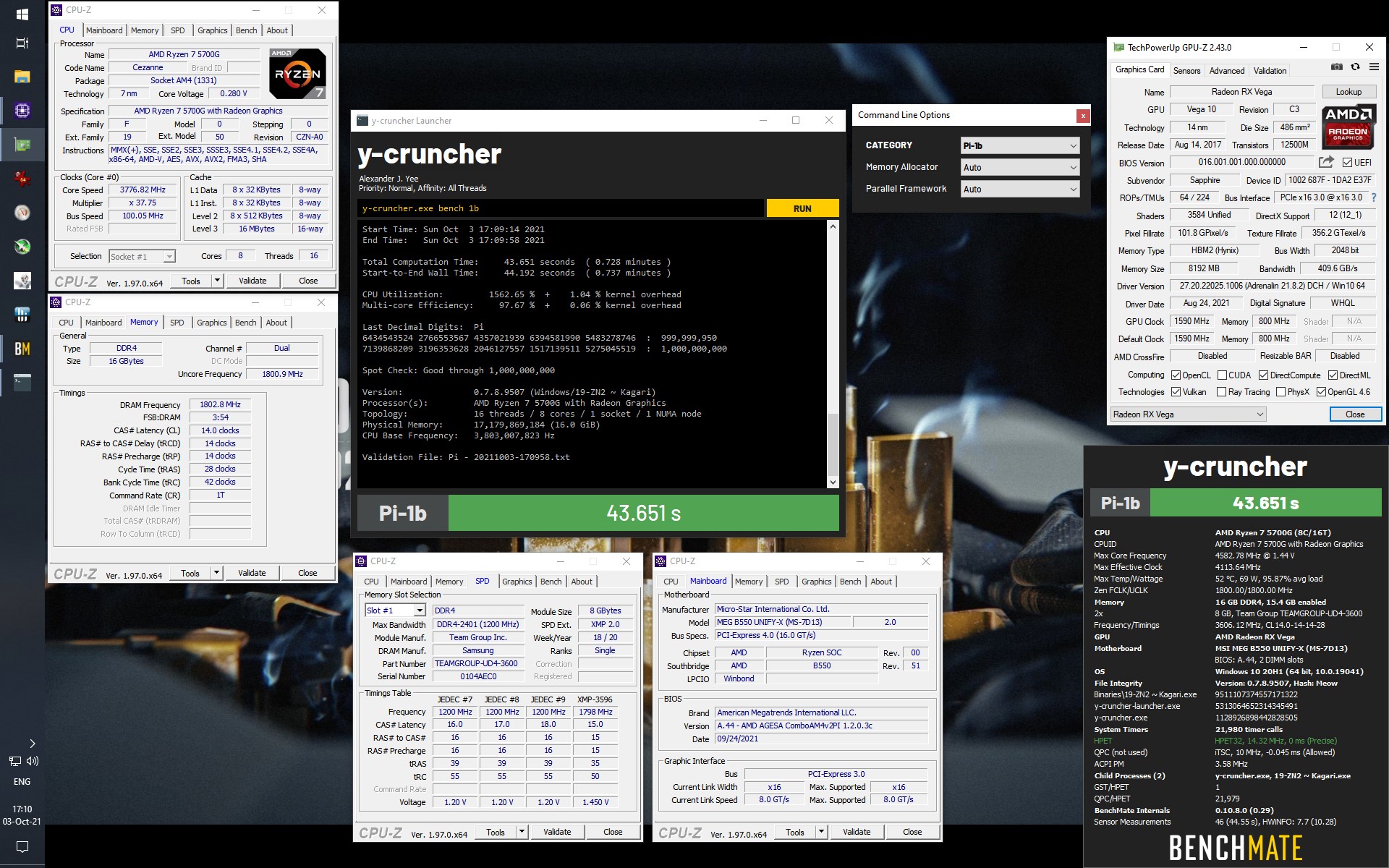
Task: Open the round clock-dial taskbar icon
Action: (x=22, y=212)
